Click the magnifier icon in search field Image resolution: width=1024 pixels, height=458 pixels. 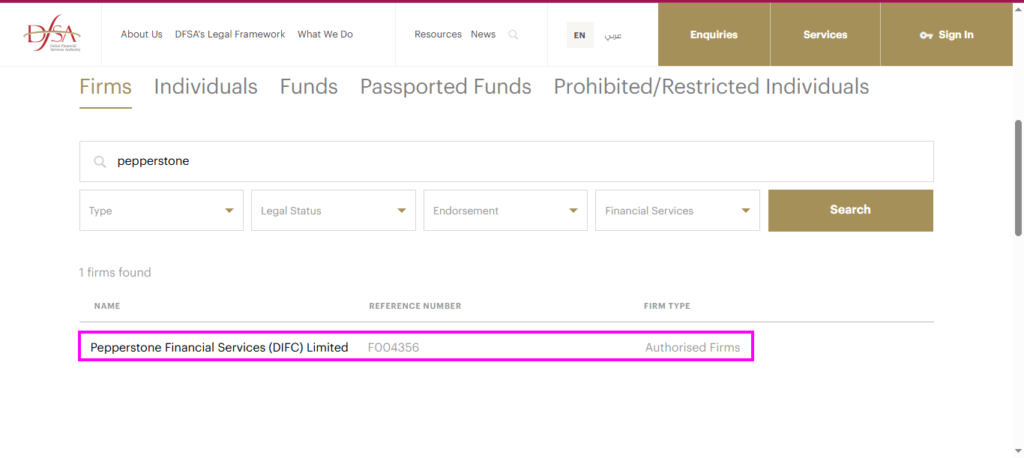click(x=99, y=161)
